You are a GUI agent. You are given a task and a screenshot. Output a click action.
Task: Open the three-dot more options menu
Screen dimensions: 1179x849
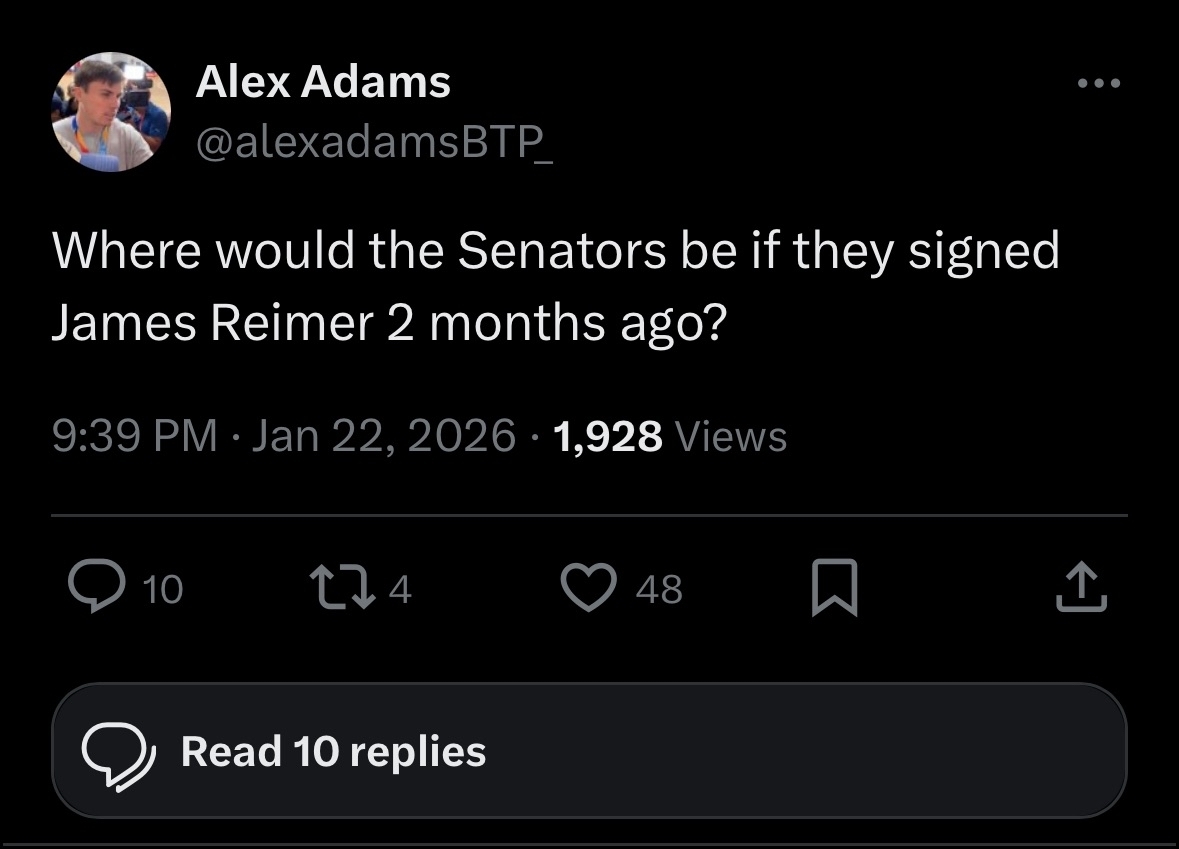(1099, 84)
